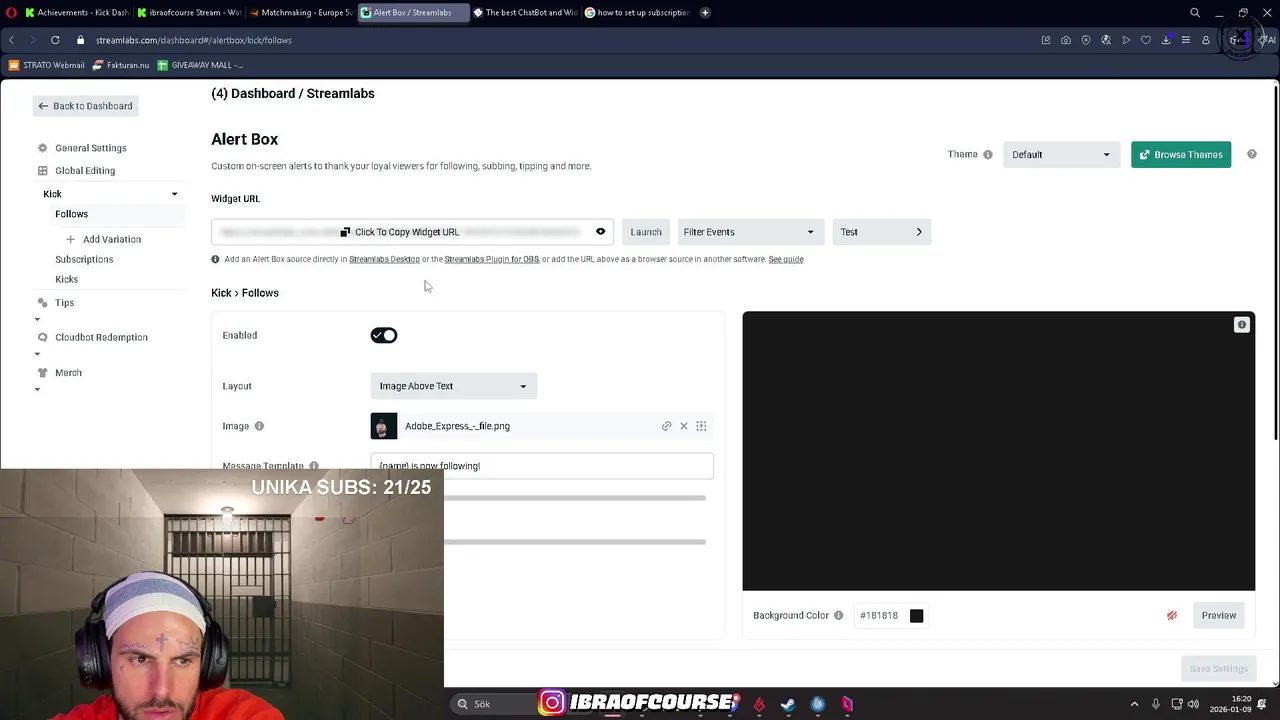Click the red muted sound icon near Preview

coord(1172,615)
